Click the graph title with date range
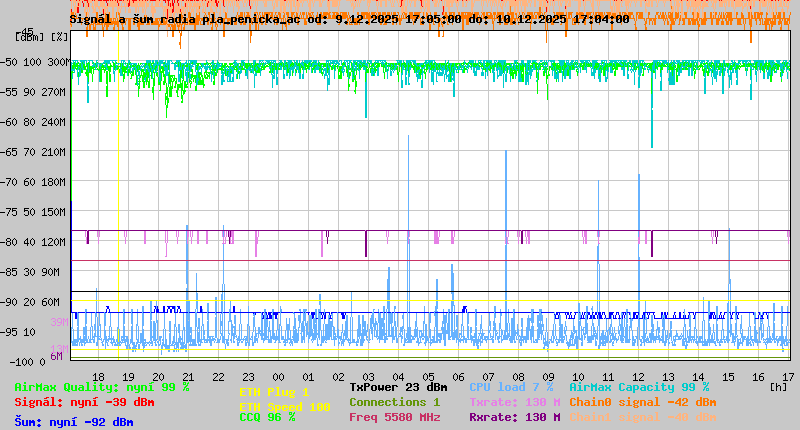The image size is (800, 430). pos(349,18)
